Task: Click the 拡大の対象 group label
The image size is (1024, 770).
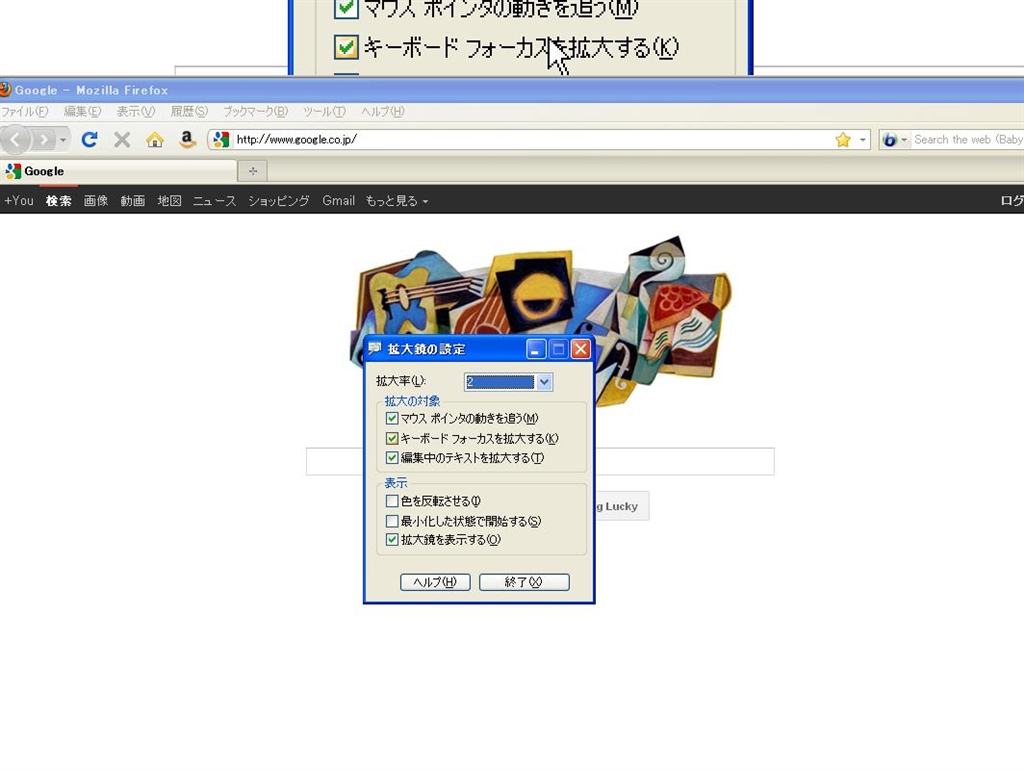Action: coord(412,401)
